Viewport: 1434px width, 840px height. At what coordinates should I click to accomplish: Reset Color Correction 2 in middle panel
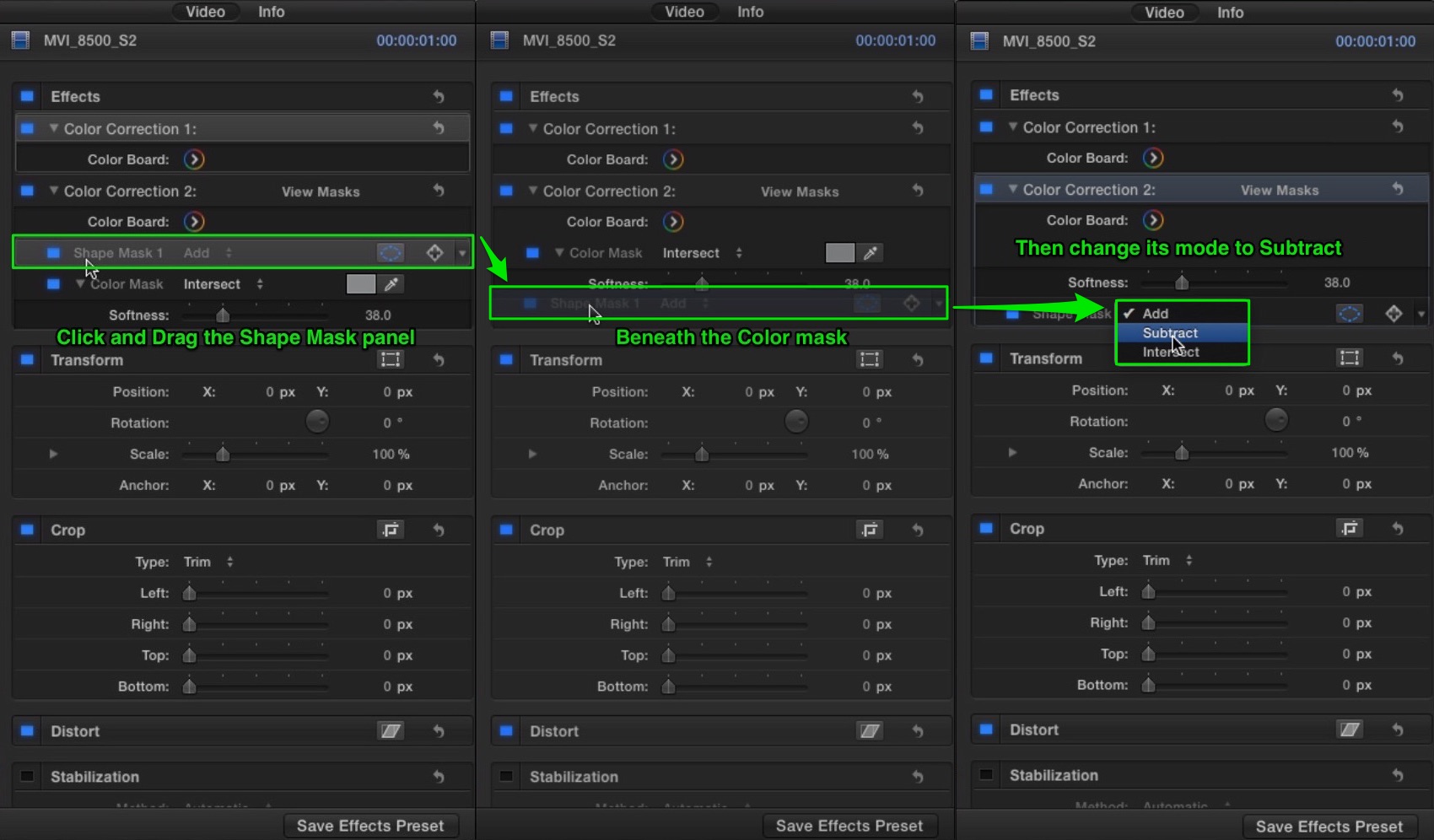[918, 191]
